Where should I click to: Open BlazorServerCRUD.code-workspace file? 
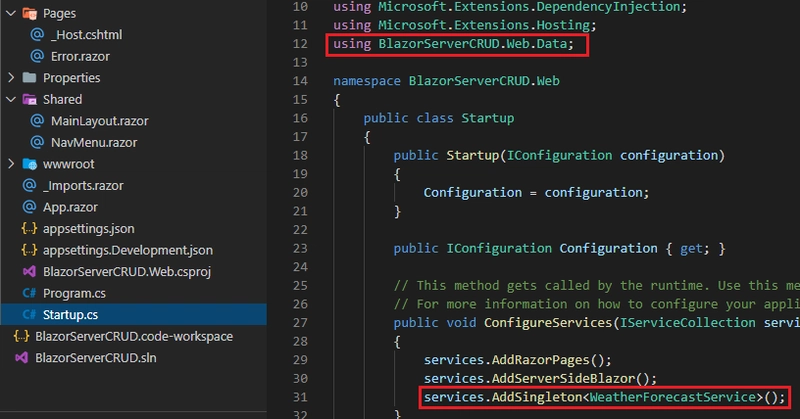pyautogui.click(x=133, y=336)
